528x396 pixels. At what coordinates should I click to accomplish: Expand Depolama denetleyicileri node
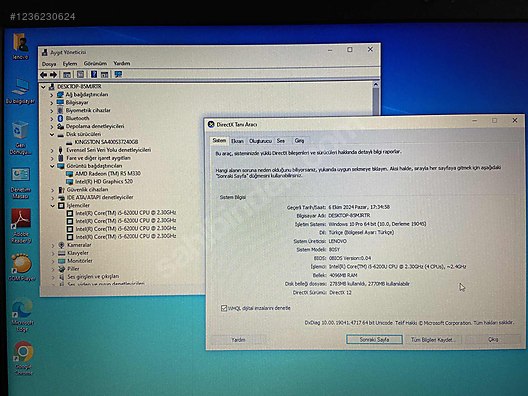pos(52,127)
